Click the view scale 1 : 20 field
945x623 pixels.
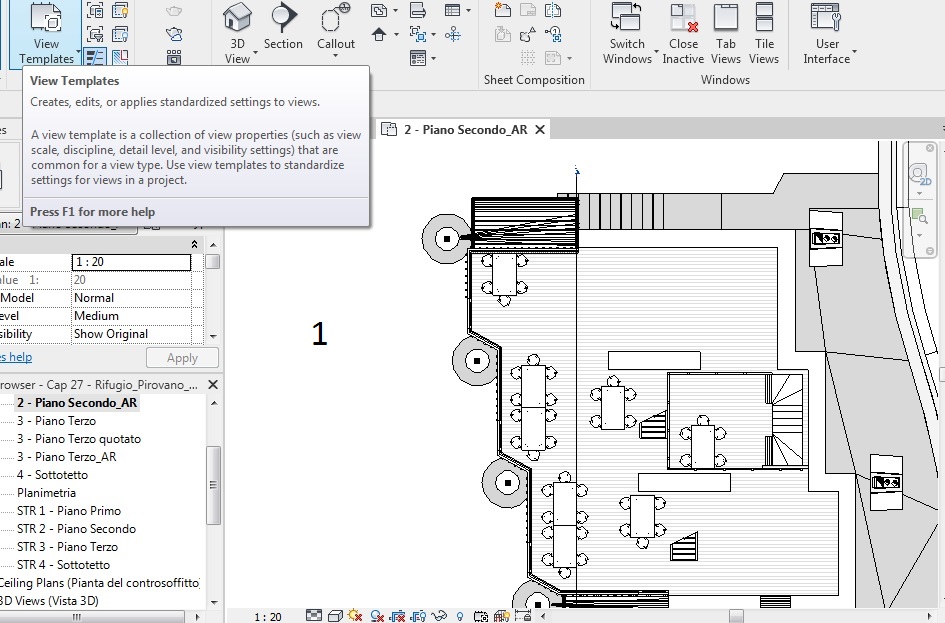tap(131, 262)
